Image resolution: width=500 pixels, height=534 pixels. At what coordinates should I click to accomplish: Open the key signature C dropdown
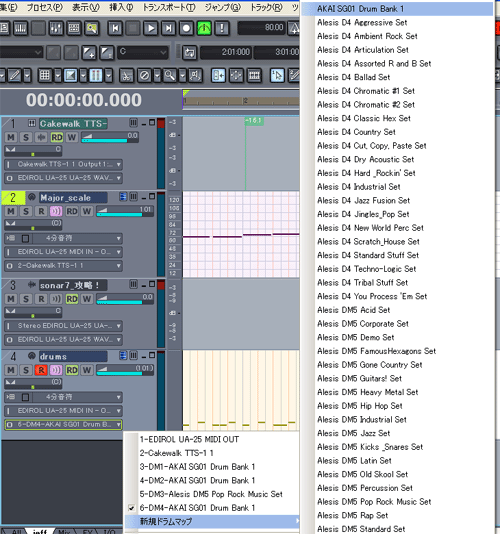(143, 53)
